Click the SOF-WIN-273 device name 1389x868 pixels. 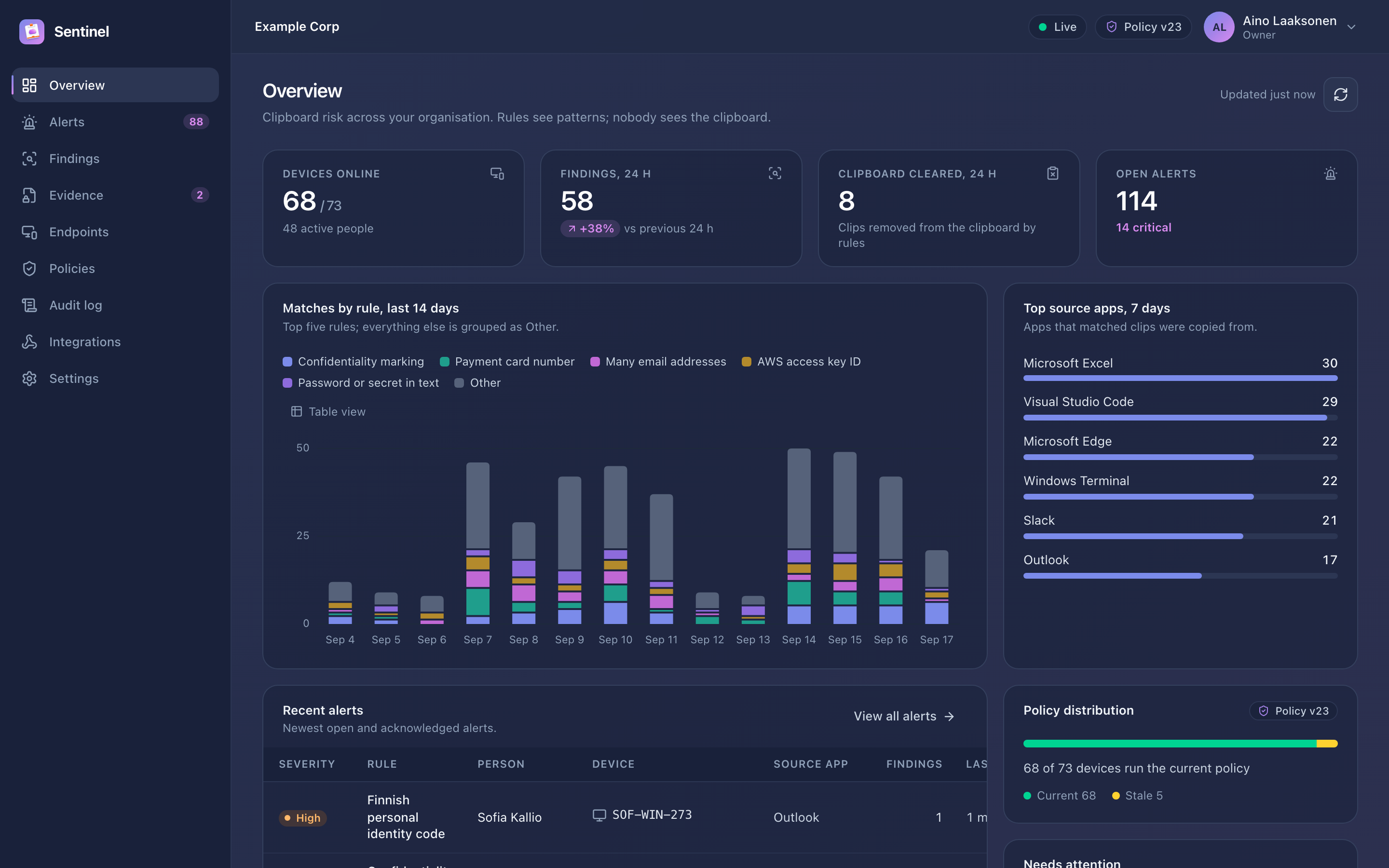pyautogui.click(x=652, y=815)
